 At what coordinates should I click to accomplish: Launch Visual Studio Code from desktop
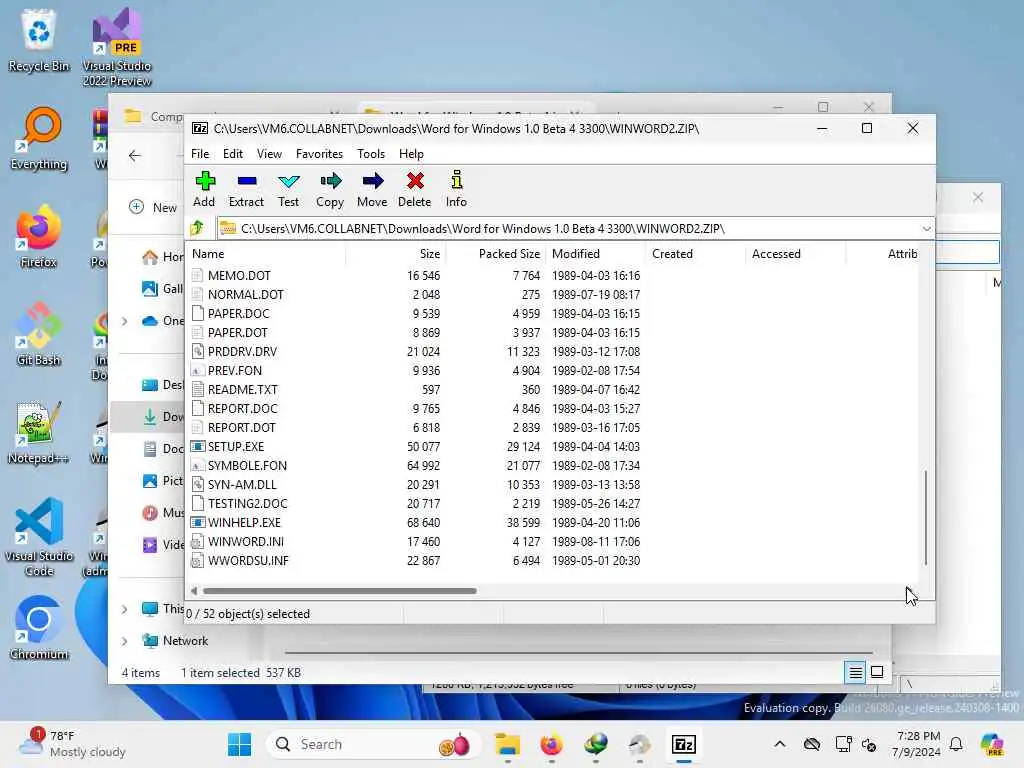point(39,537)
